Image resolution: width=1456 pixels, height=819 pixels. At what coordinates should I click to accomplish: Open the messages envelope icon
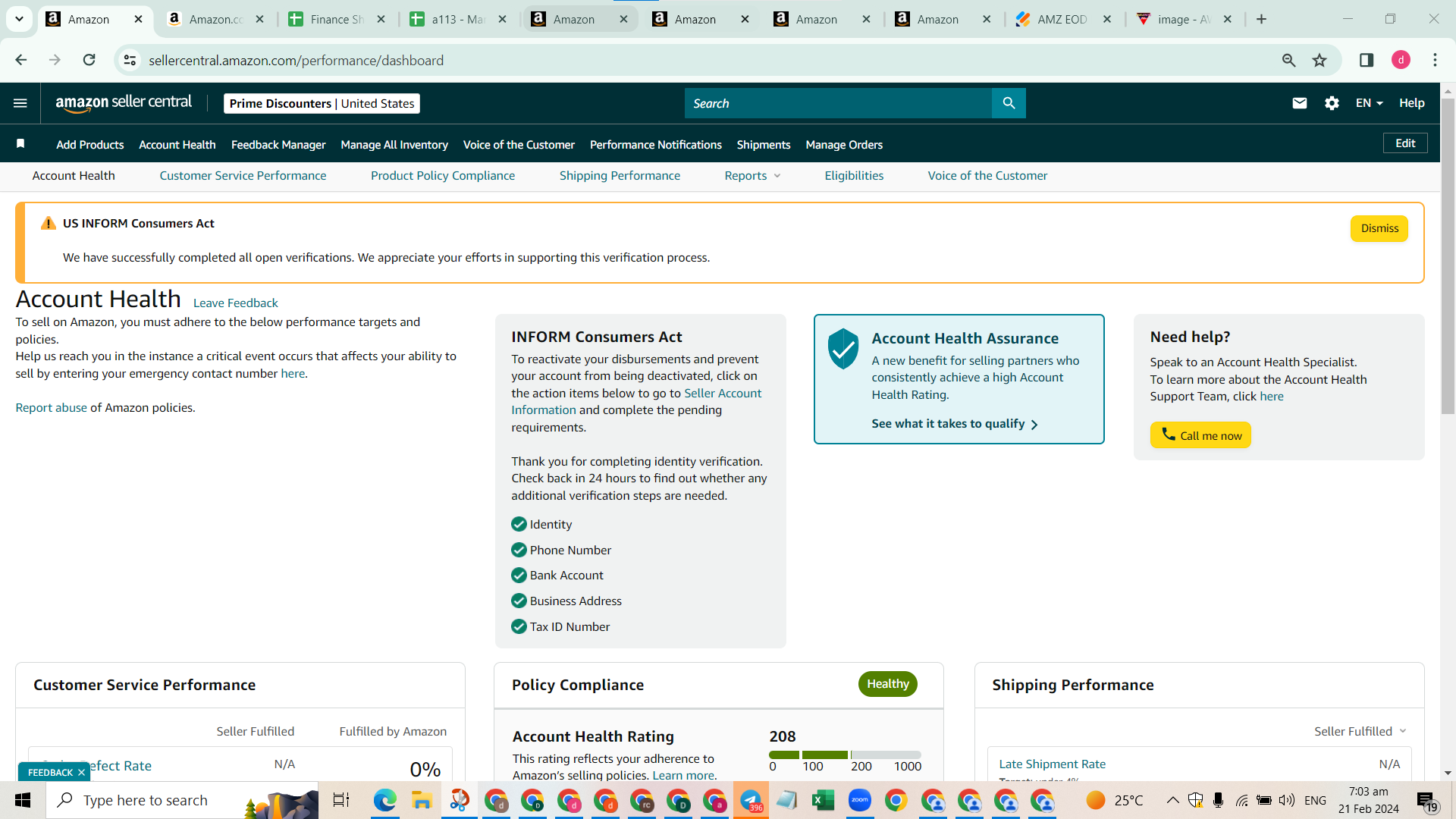click(x=1299, y=103)
